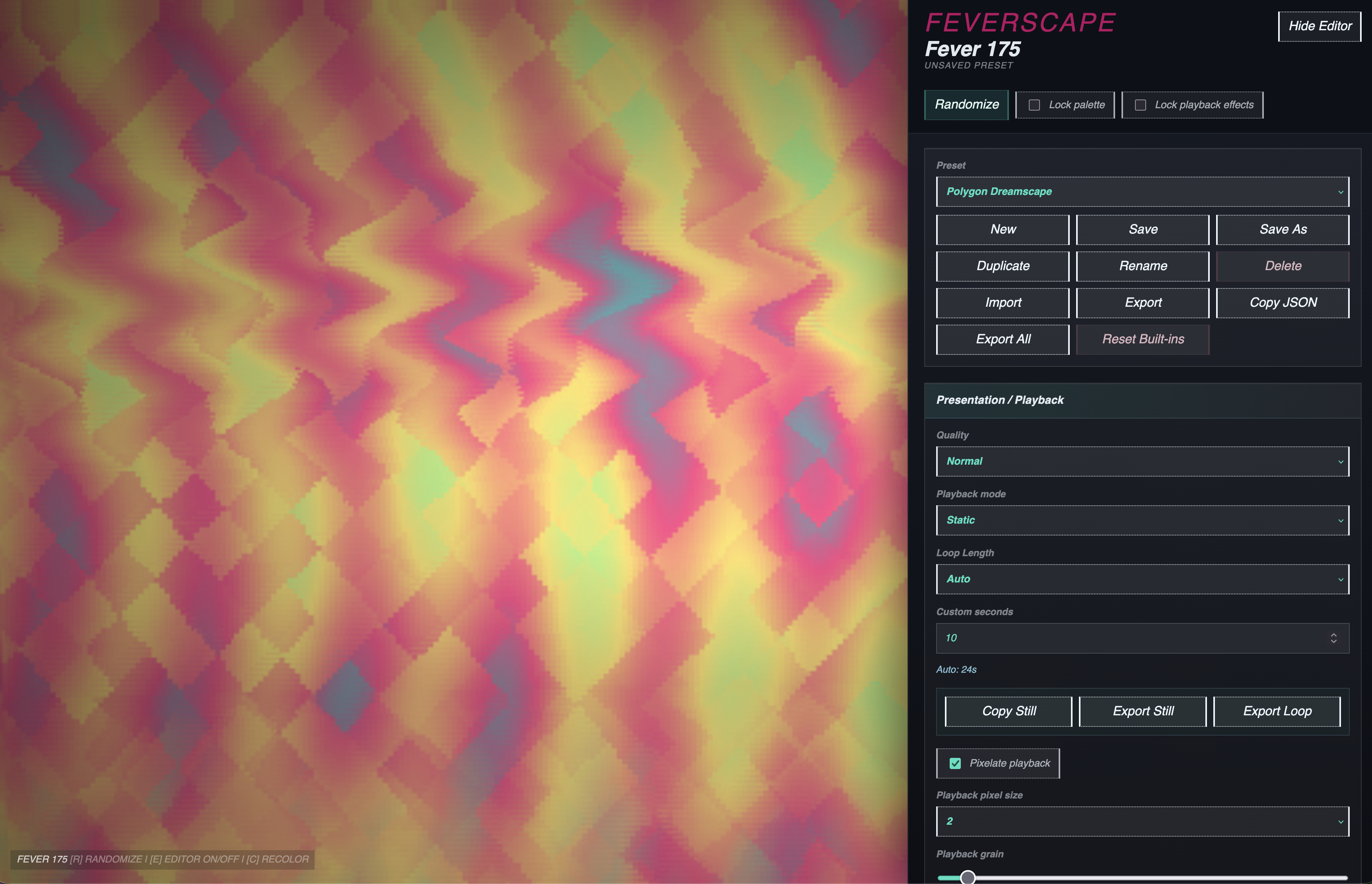Open the Playback pixel size dropdown
The height and width of the screenshot is (884, 1372).
click(1143, 822)
